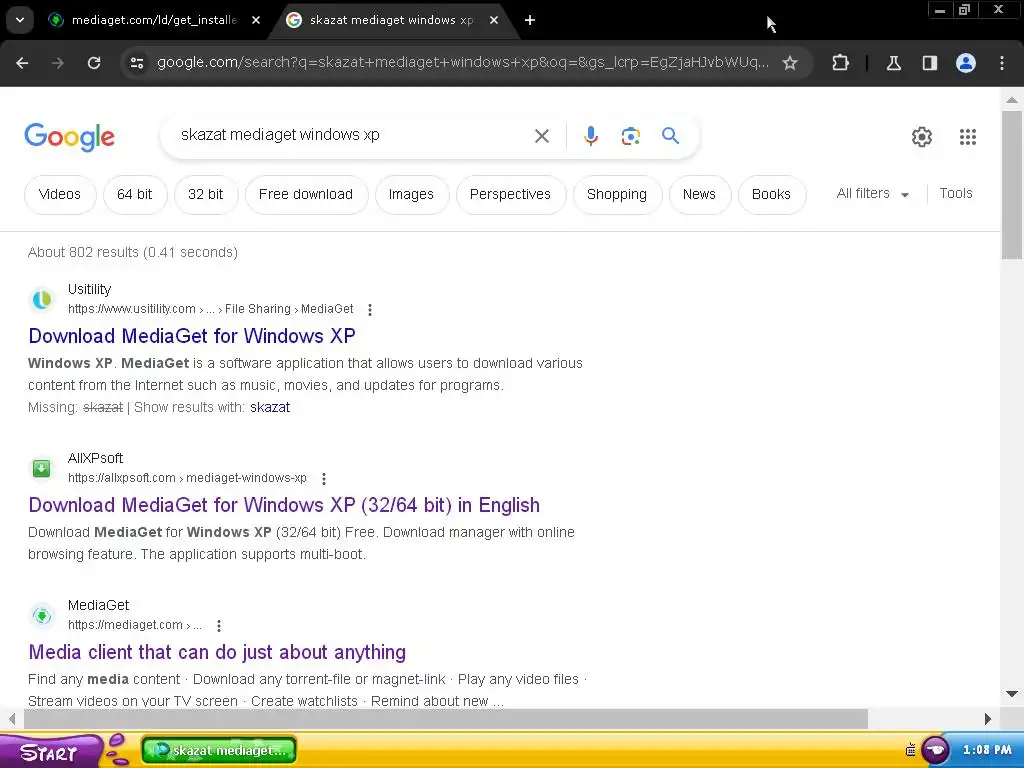Switch to Books results
This screenshot has width=1024, height=768.
(771, 195)
